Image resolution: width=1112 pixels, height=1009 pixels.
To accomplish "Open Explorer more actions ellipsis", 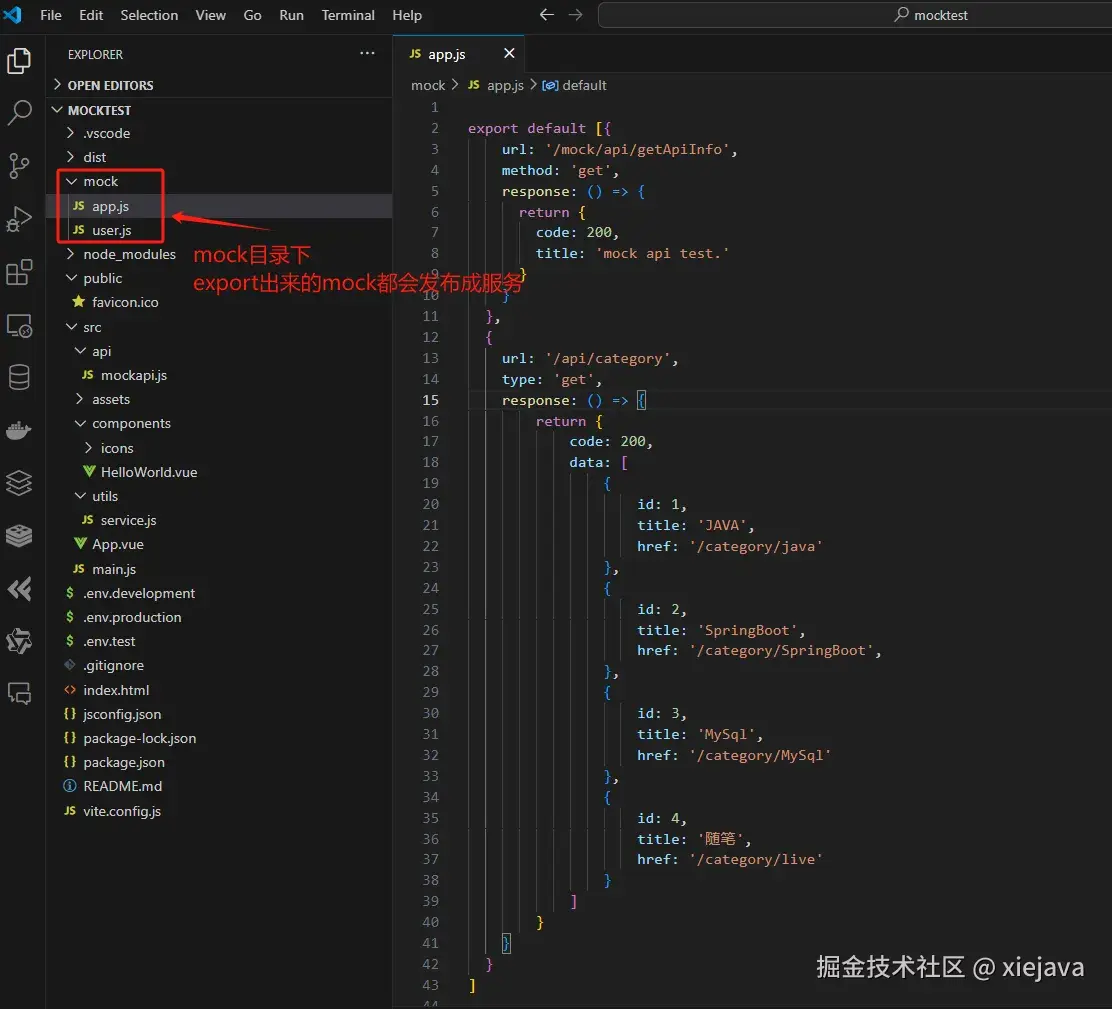I will click(x=367, y=54).
